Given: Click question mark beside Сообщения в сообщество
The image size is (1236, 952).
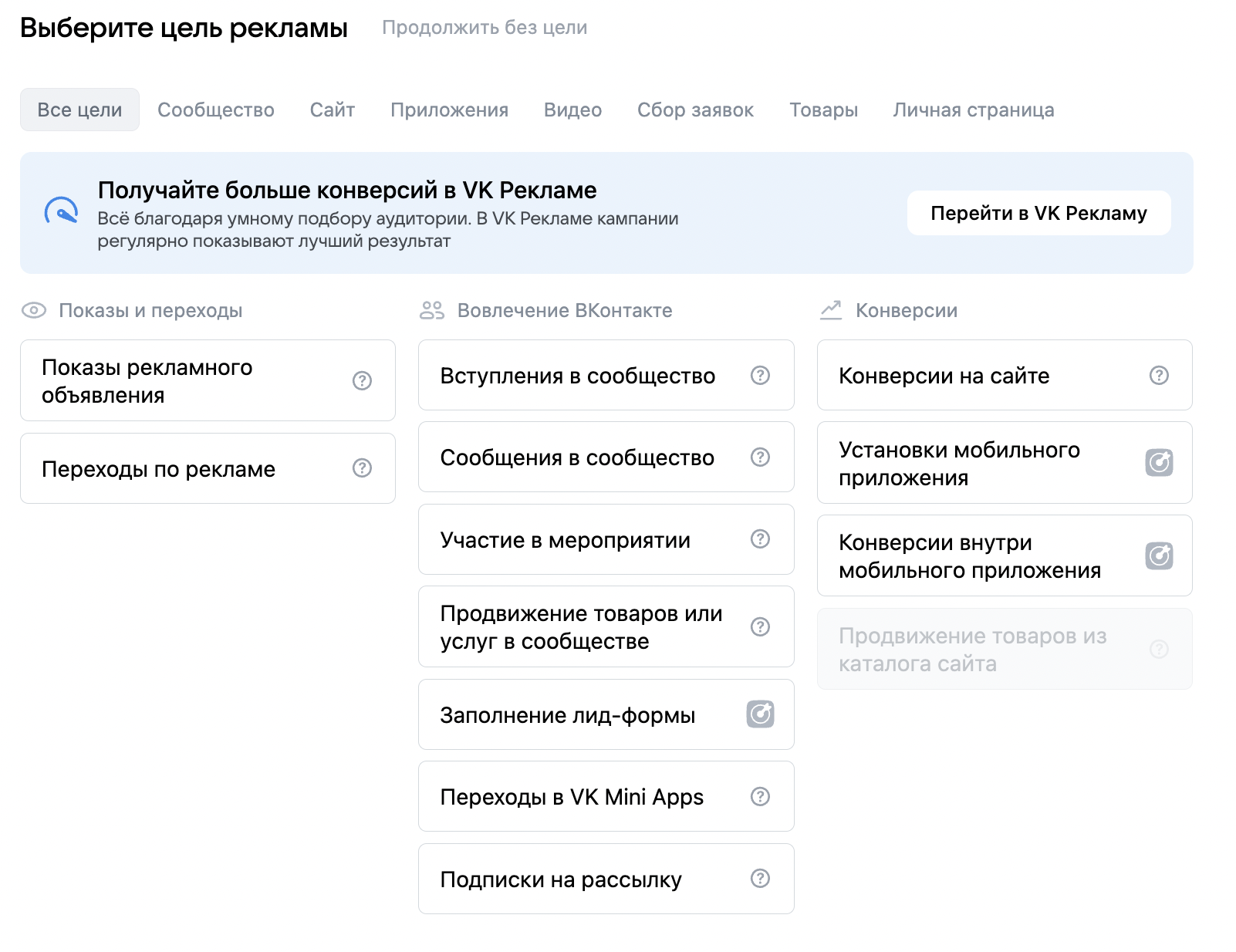Looking at the screenshot, I should pyautogui.click(x=760, y=457).
